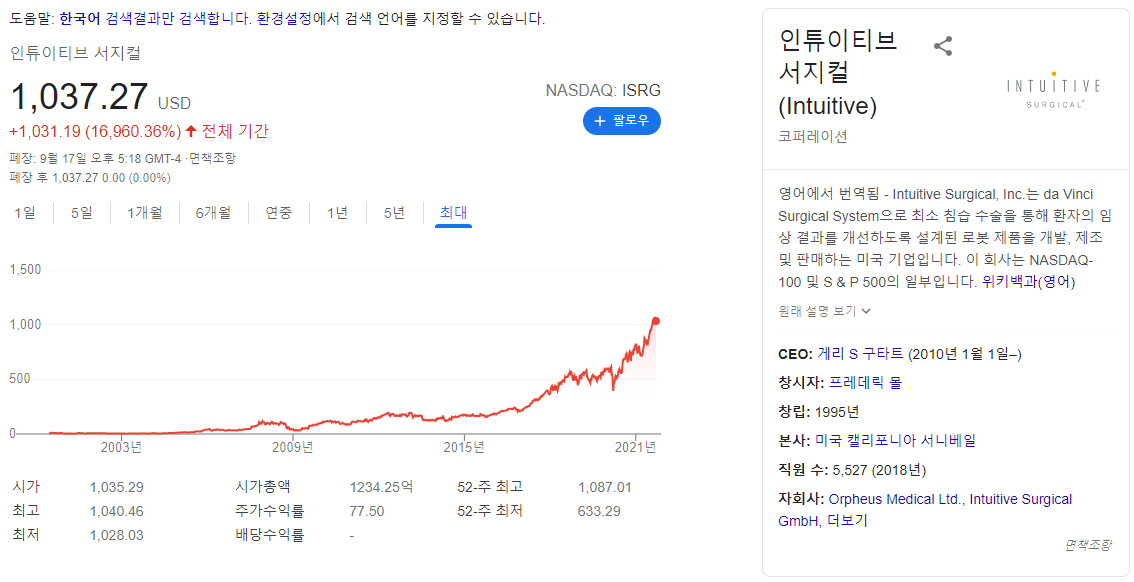Click the 52-주 최고 value 1,087.01

[605, 487]
